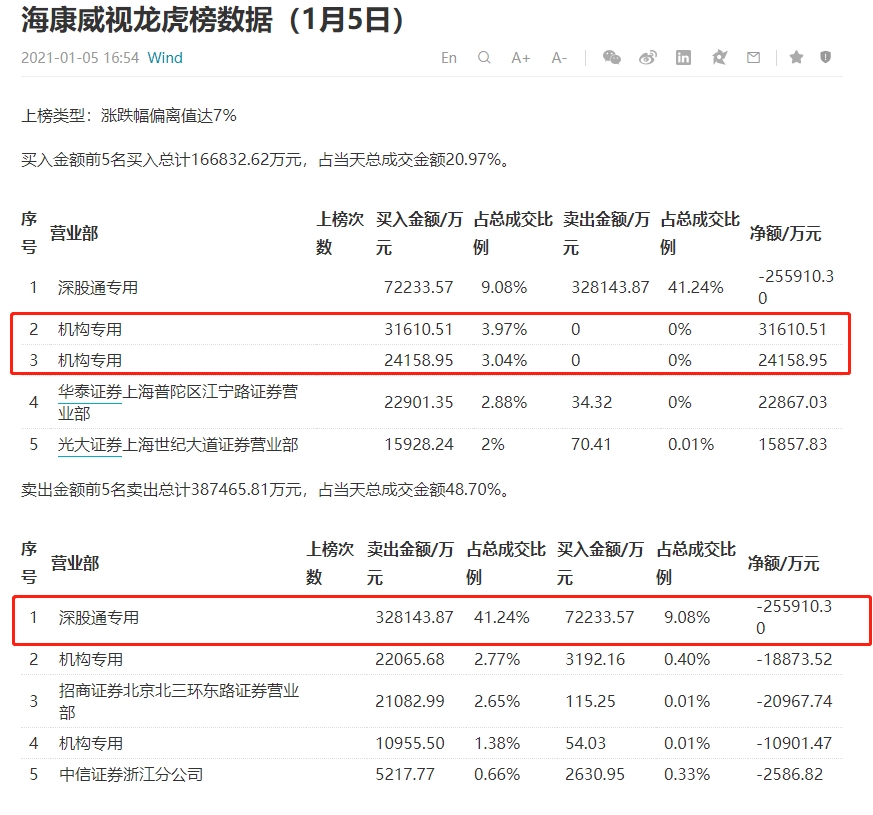Click the sell amount 70.41
Image resolution: width=873 pixels, height=815 pixels.
click(x=591, y=445)
